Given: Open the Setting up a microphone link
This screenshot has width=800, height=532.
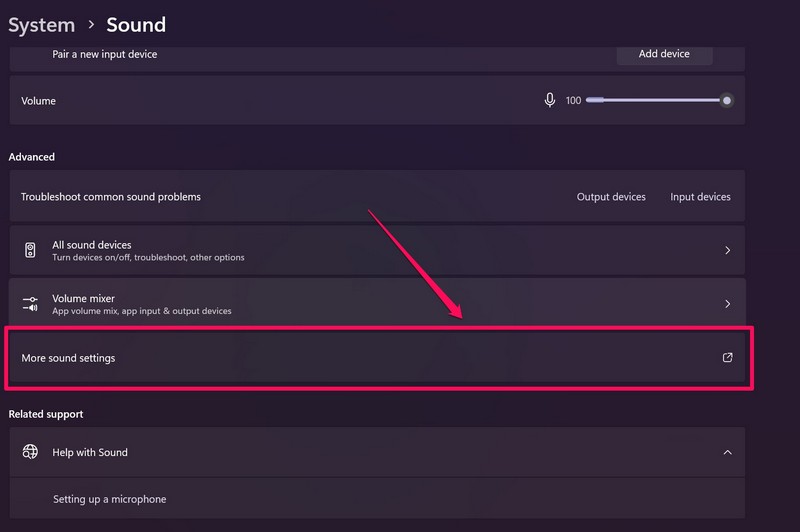Looking at the screenshot, I should tap(109, 499).
